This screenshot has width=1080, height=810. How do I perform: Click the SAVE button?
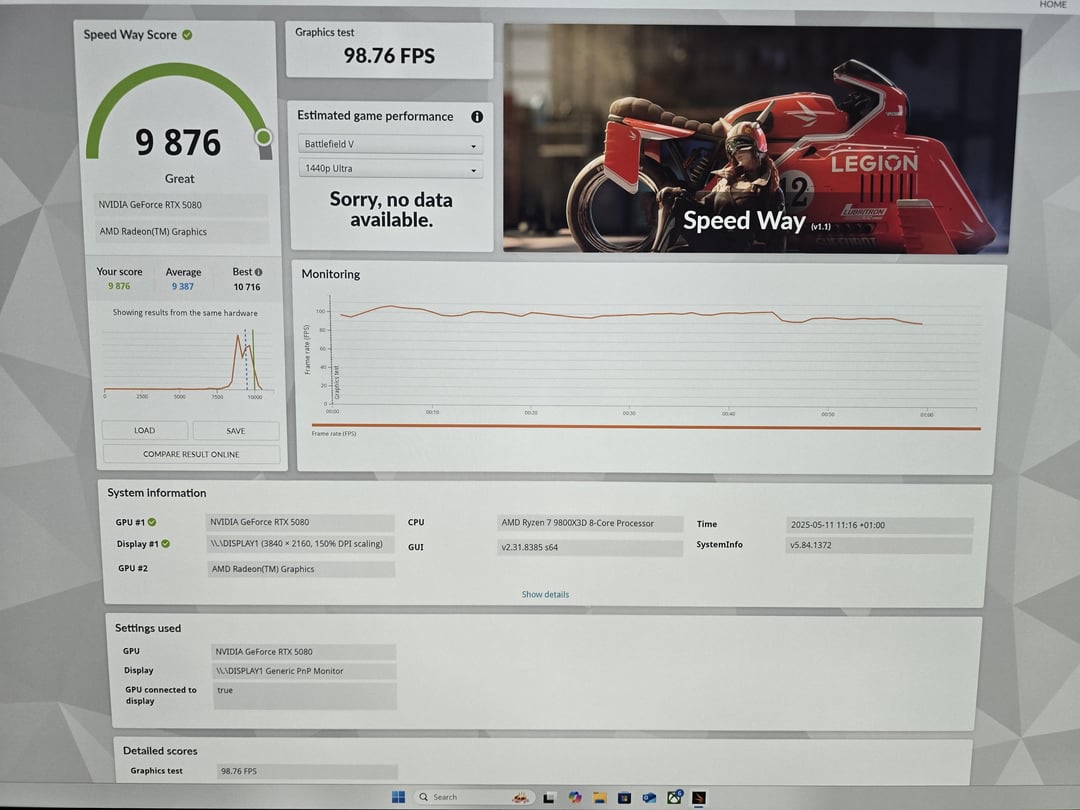point(236,431)
